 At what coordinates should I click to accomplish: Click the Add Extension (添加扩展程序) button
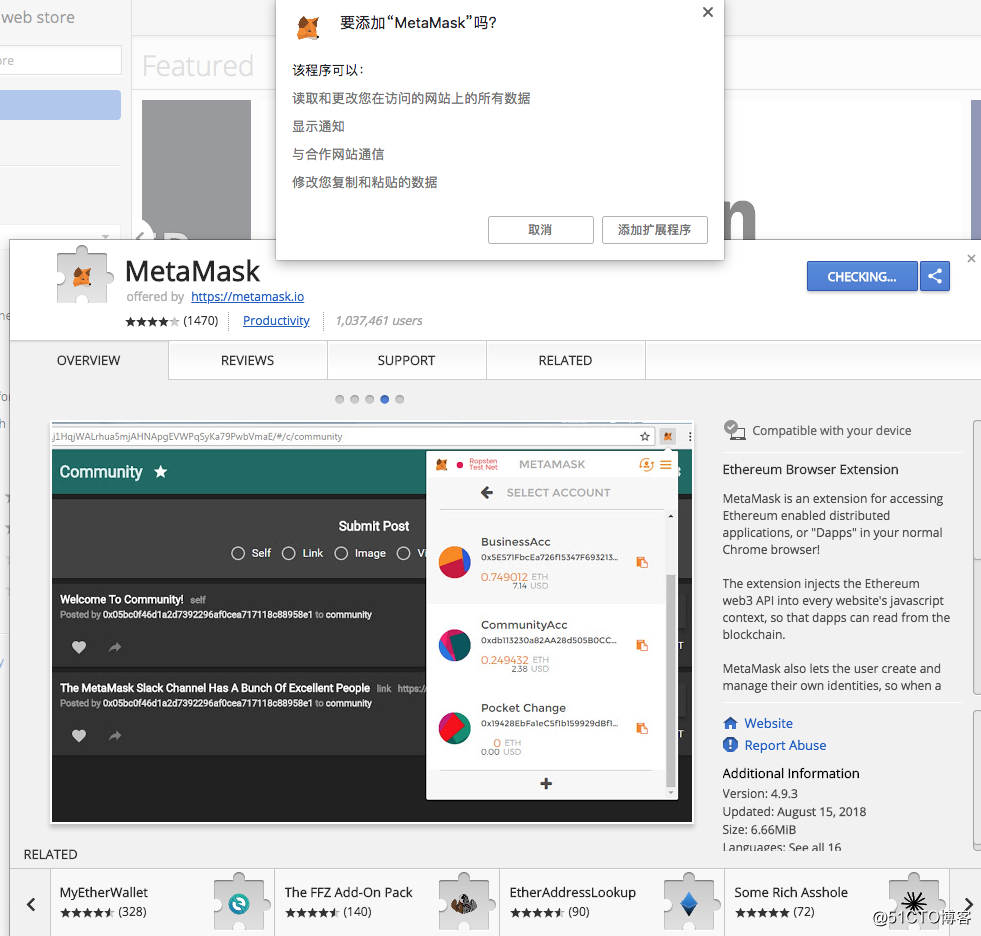(x=654, y=230)
